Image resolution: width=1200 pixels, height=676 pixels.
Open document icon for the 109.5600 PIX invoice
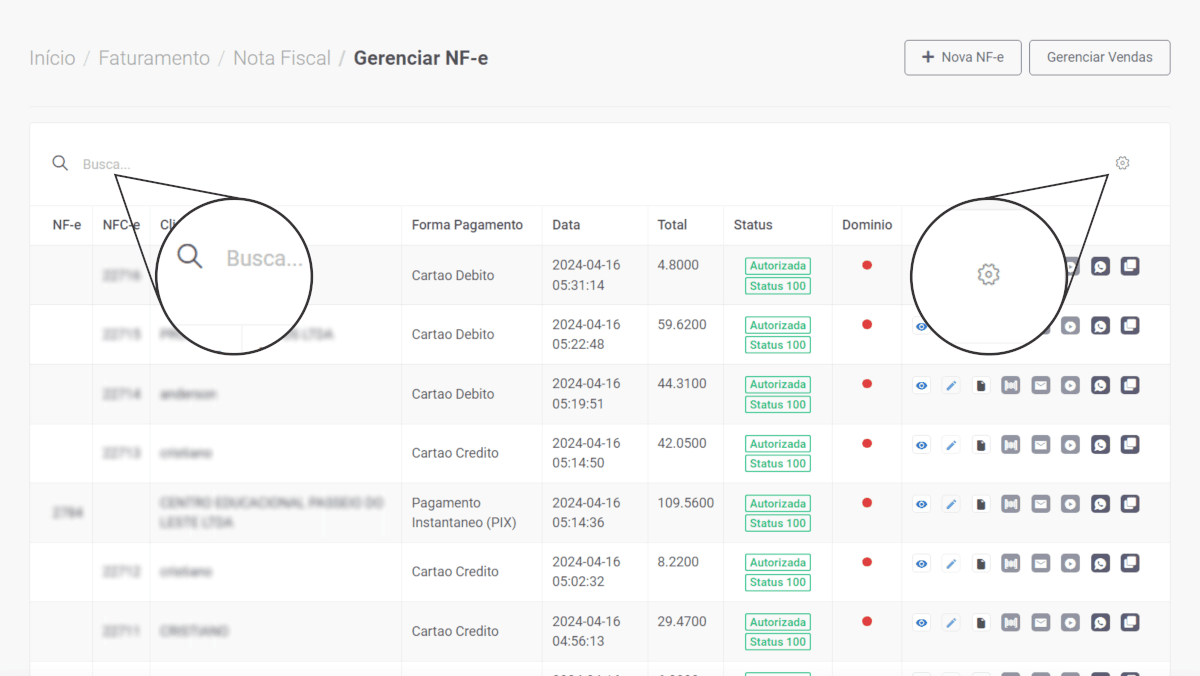click(x=981, y=505)
